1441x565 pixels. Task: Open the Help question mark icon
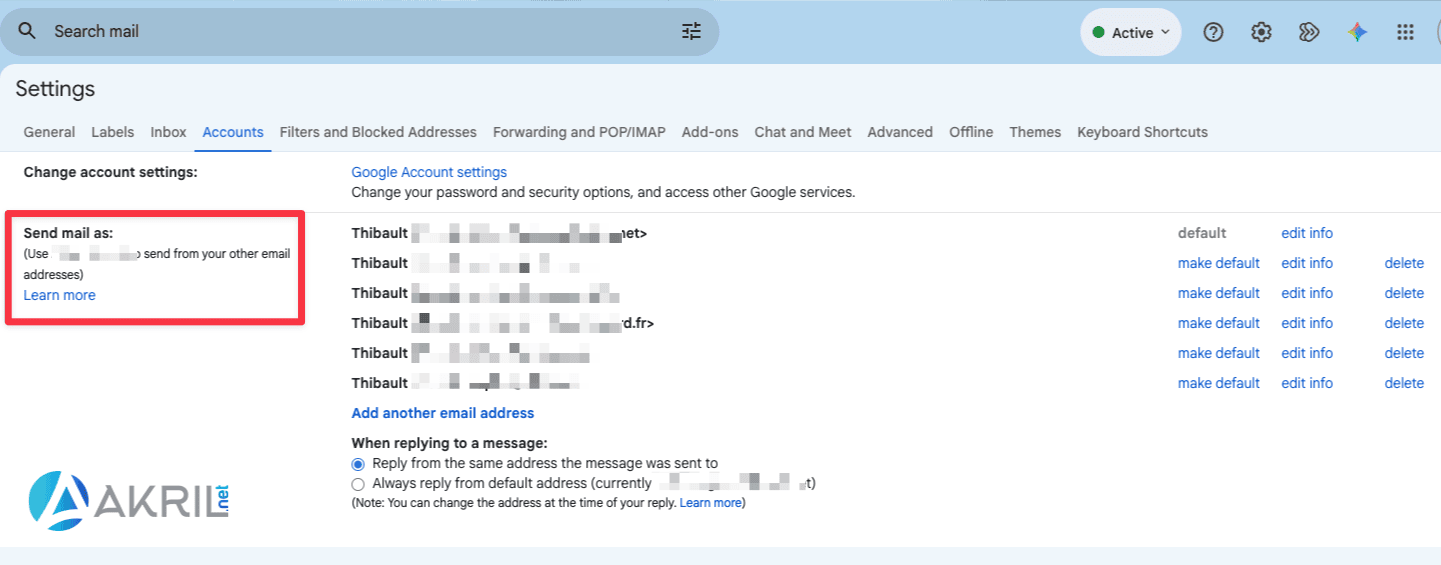(x=1213, y=32)
